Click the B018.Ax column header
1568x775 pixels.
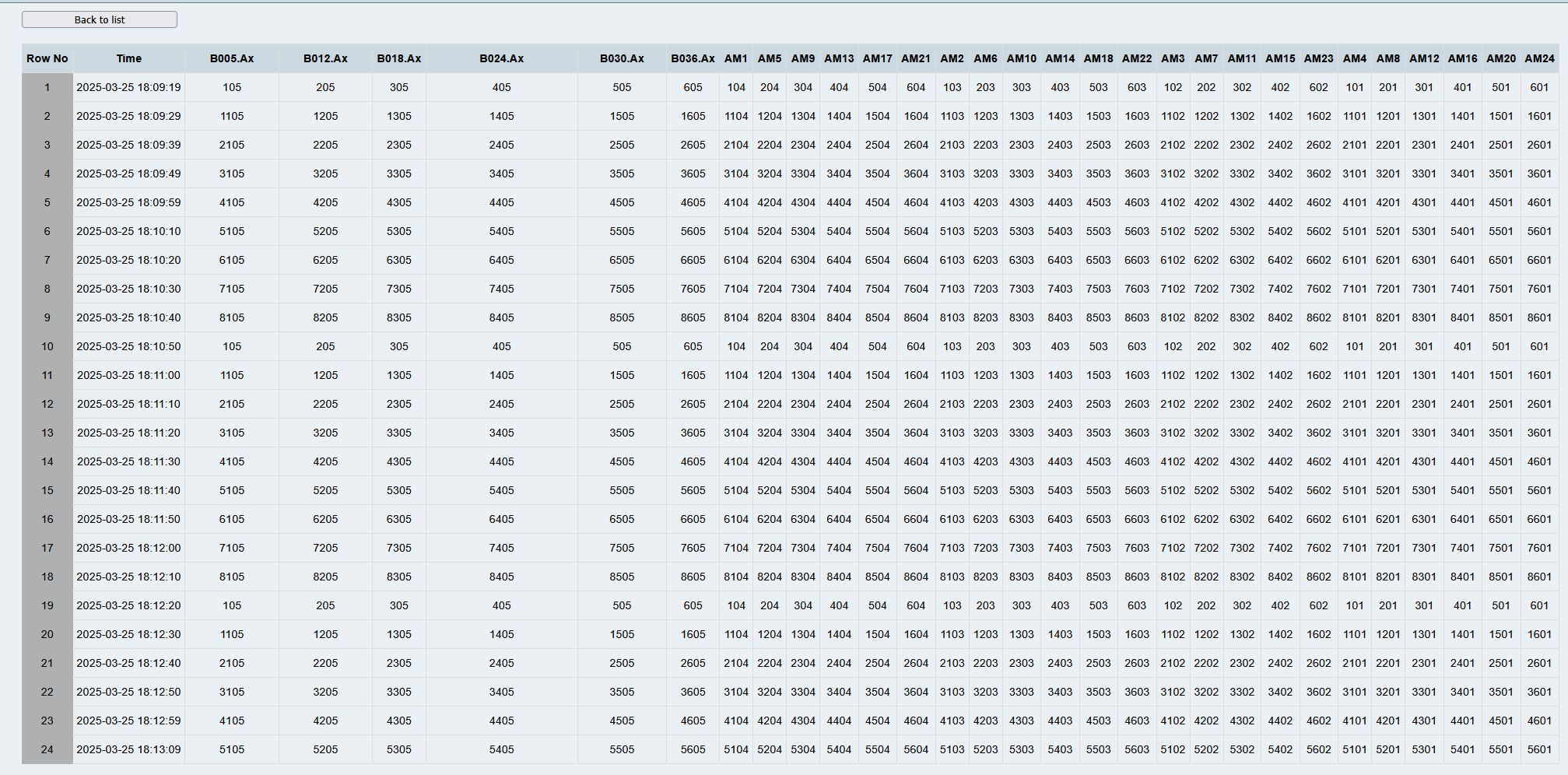(x=399, y=58)
